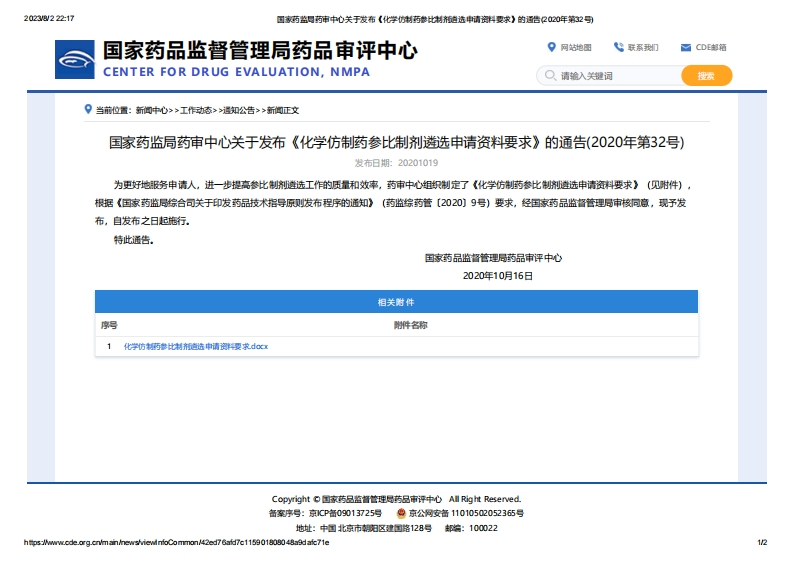This screenshot has width=793, height=561.
Task: Download 化学仿制药参比制剂遴选申请资料要求.docx attachment
Action: [196, 346]
